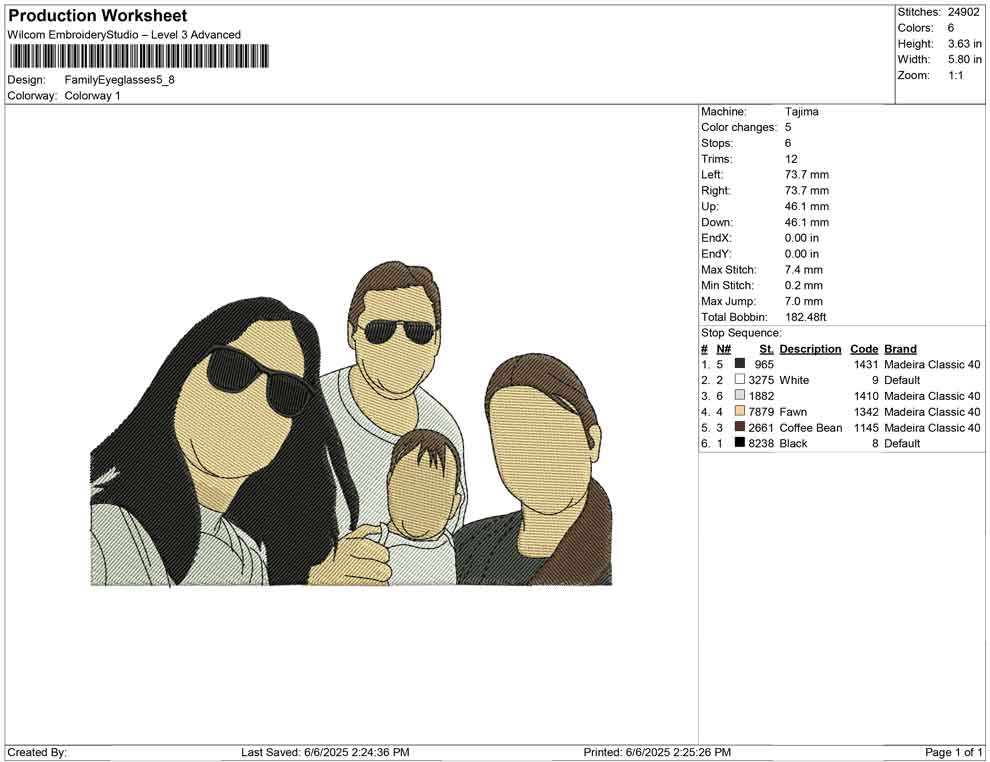Click the Total Bobbin value '182.48ft'
This screenshot has height=762, width=990.
pyautogui.click(x=806, y=317)
